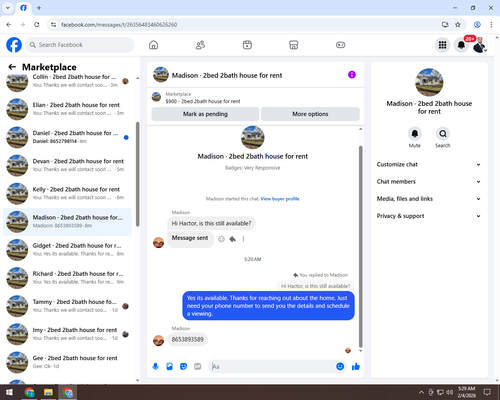Open a new browser tab

[39, 8]
